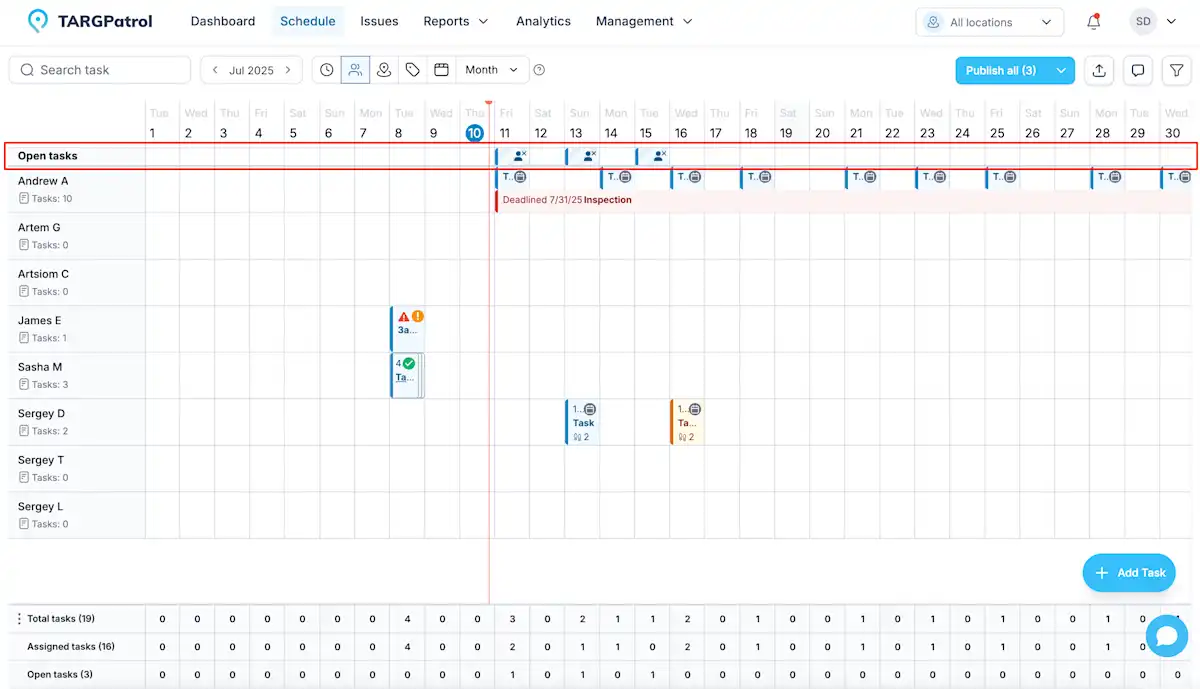Click the SD user avatar
Image resolution: width=1200 pixels, height=689 pixels.
(1143, 21)
